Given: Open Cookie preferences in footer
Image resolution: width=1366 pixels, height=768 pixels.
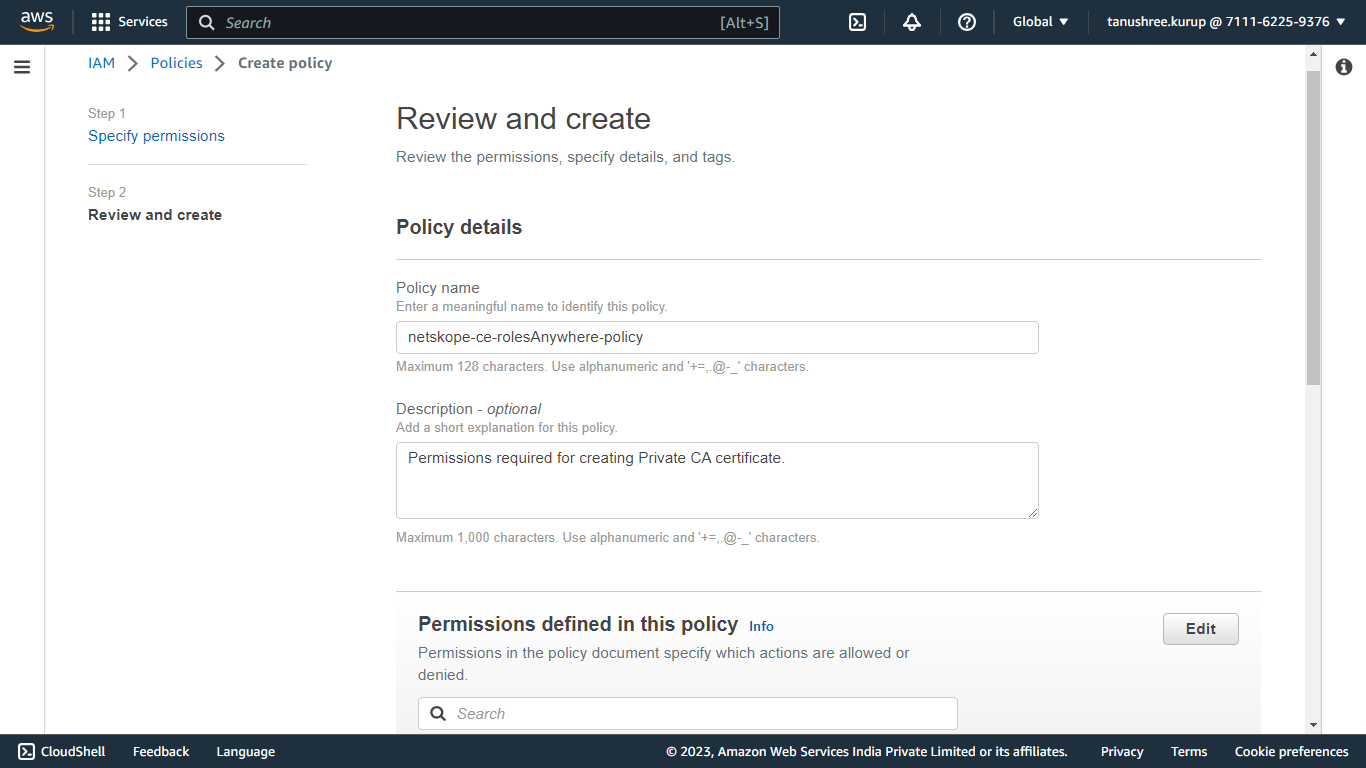Looking at the screenshot, I should 1291,752.
